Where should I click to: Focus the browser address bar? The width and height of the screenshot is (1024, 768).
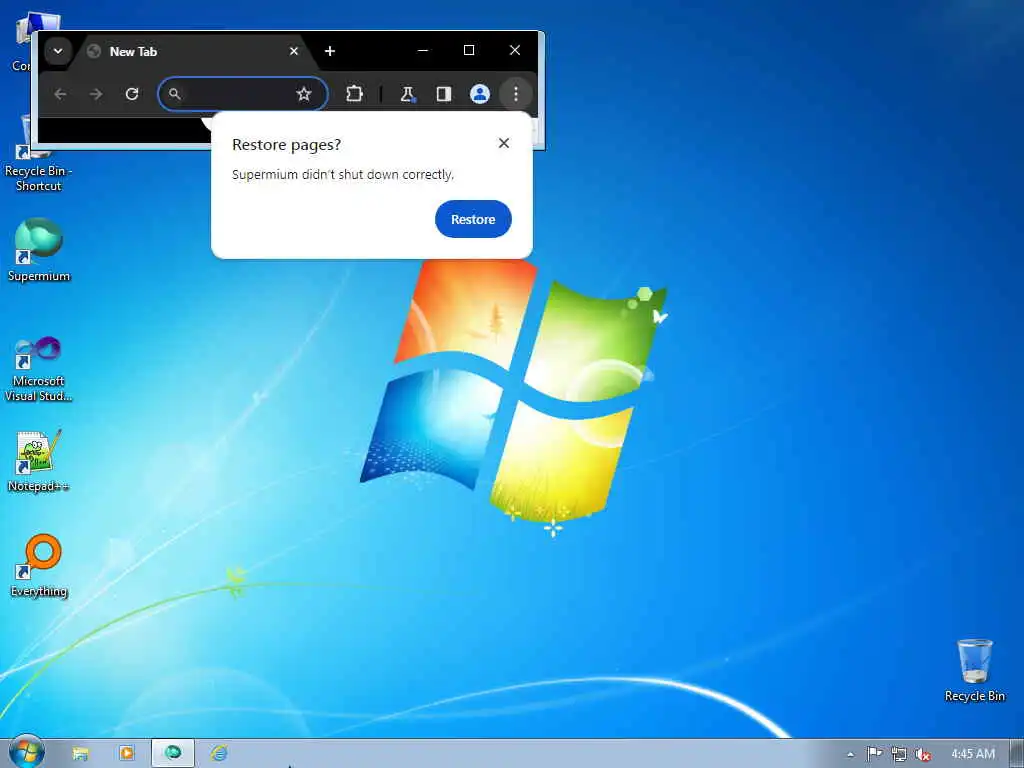point(242,94)
